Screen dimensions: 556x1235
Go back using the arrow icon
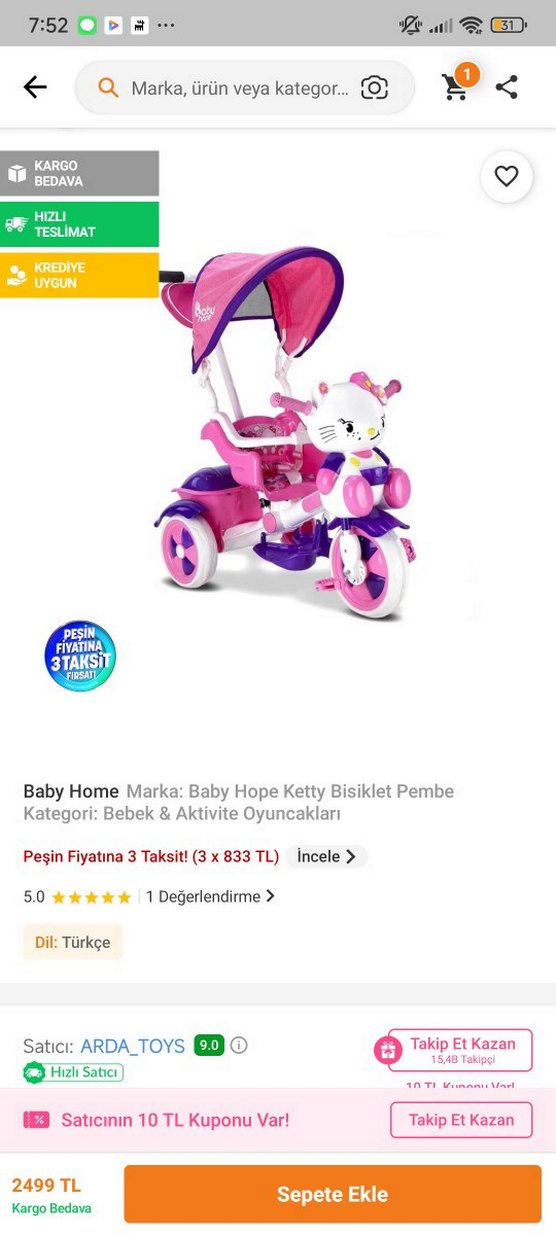[x=35, y=87]
